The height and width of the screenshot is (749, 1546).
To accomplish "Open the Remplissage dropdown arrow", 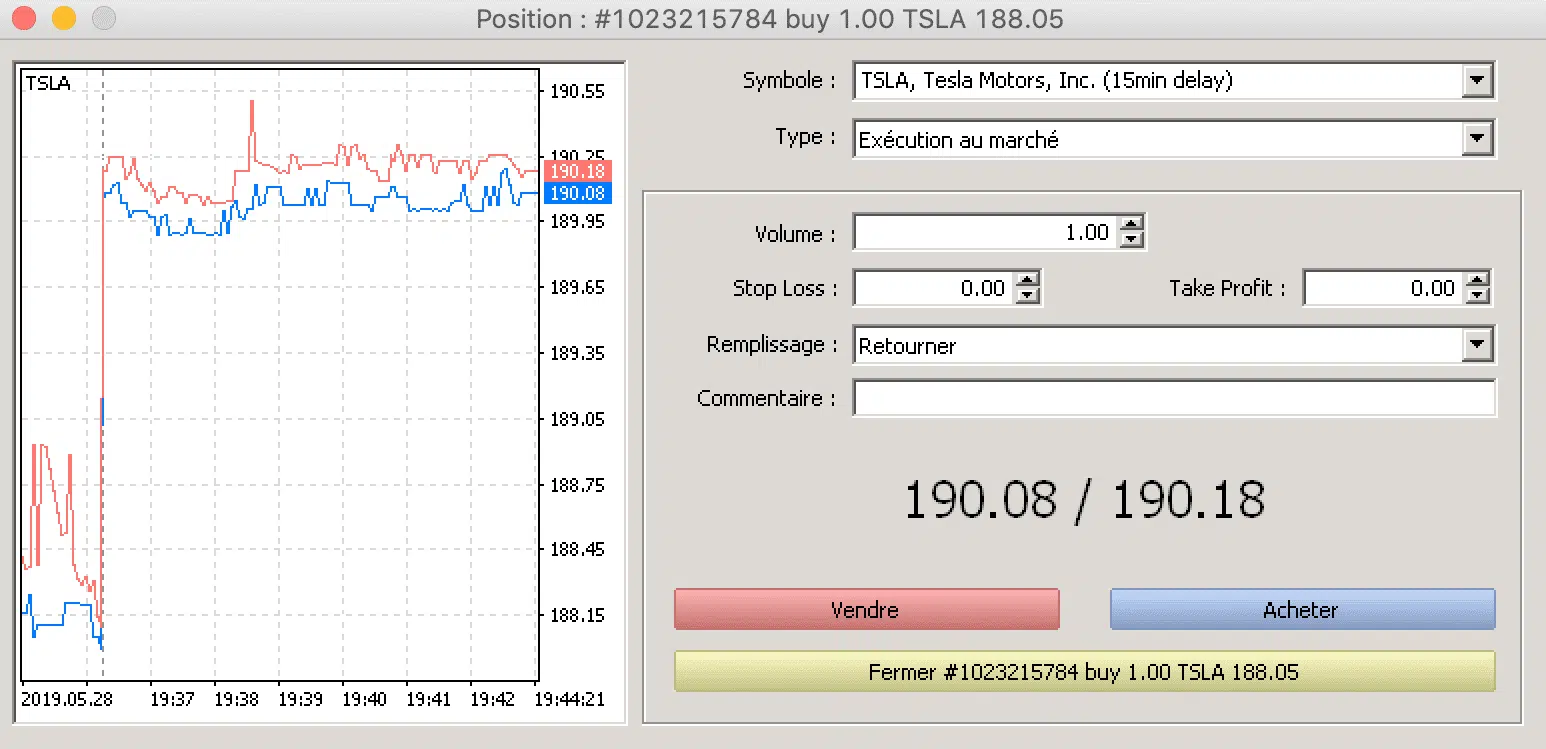I will (1476, 345).
